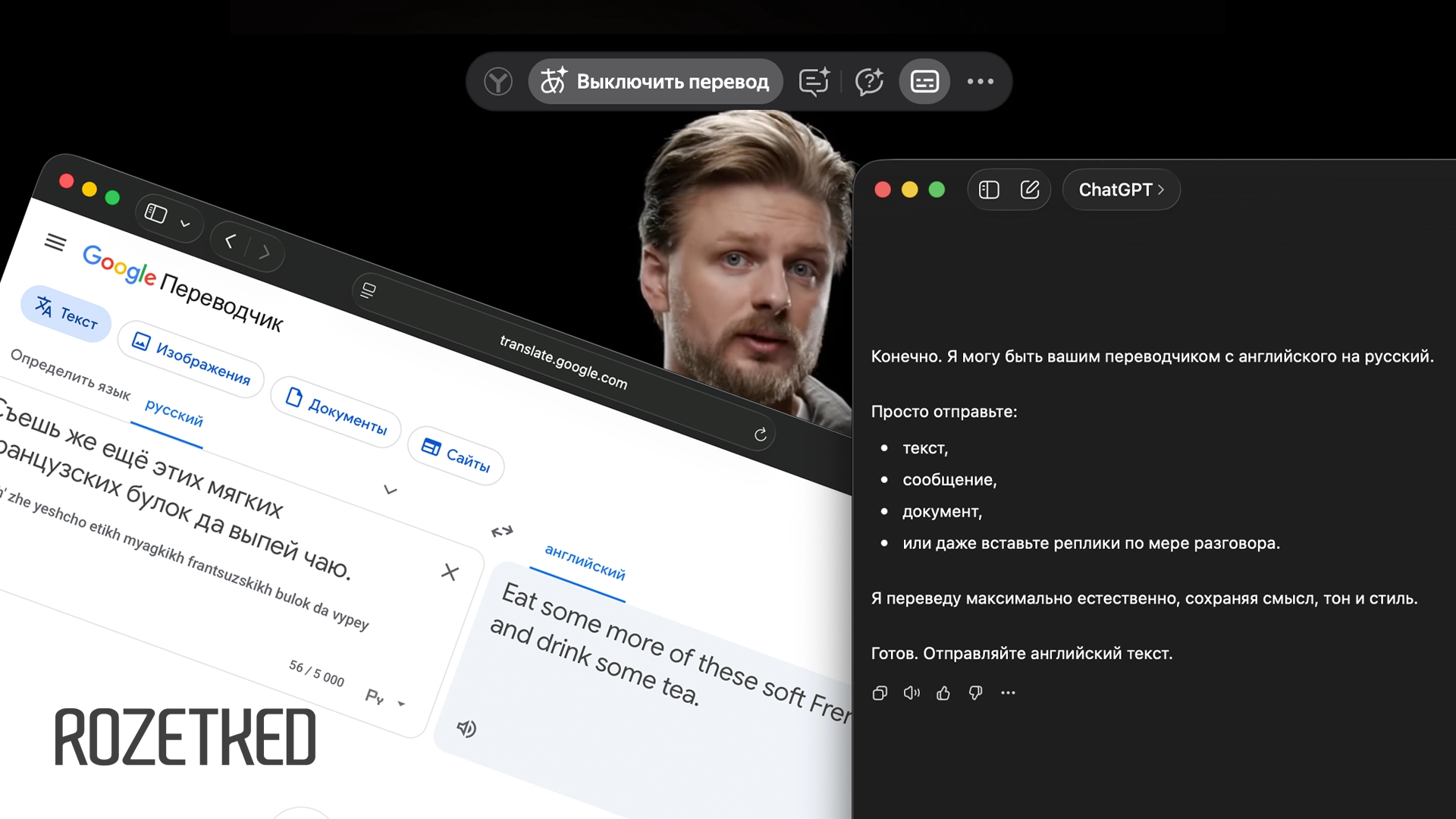Click the 'Конечно. Я могу быть вашим переводчиком' line
This screenshot has width=1456, height=819.
pos(1152,356)
